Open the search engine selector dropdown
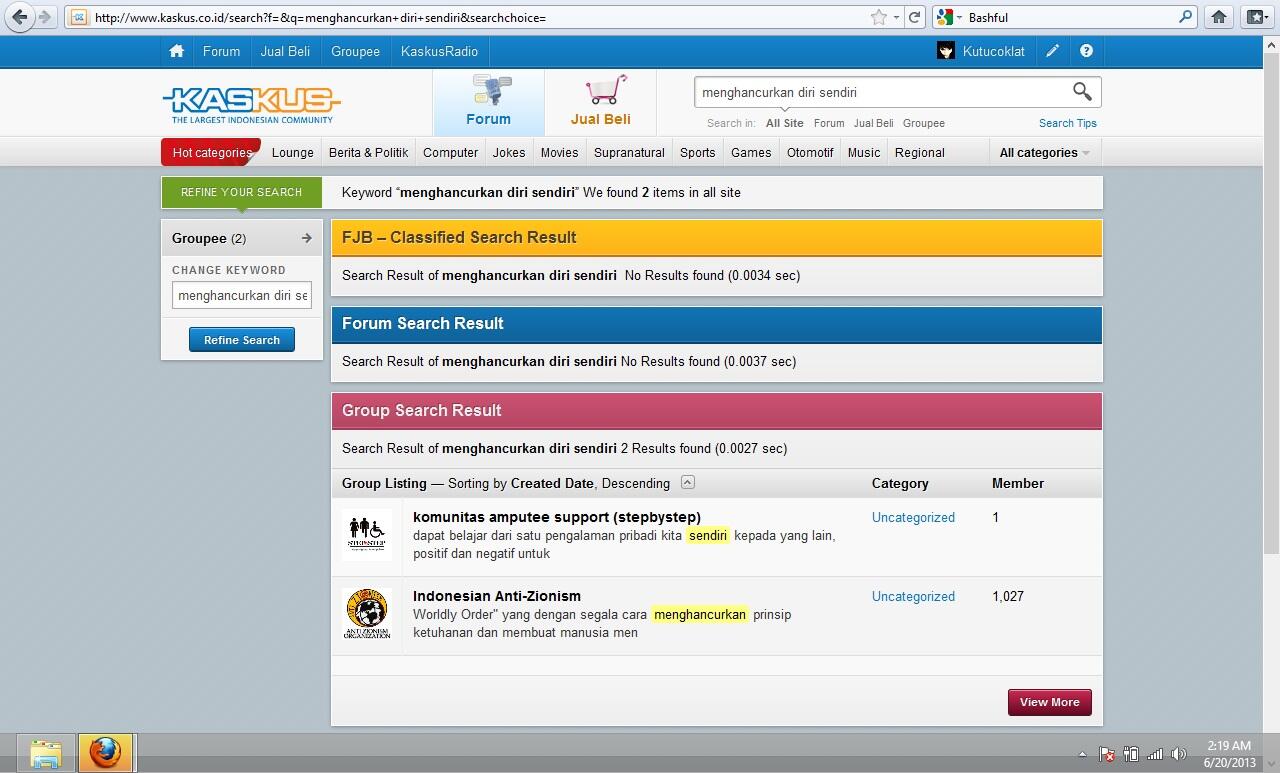The width and height of the screenshot is (1280, 773). coord(950,17)
